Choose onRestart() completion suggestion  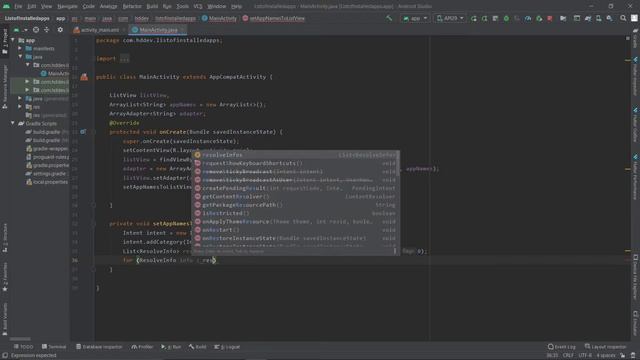pyautogui.click(x=296, y=230)
